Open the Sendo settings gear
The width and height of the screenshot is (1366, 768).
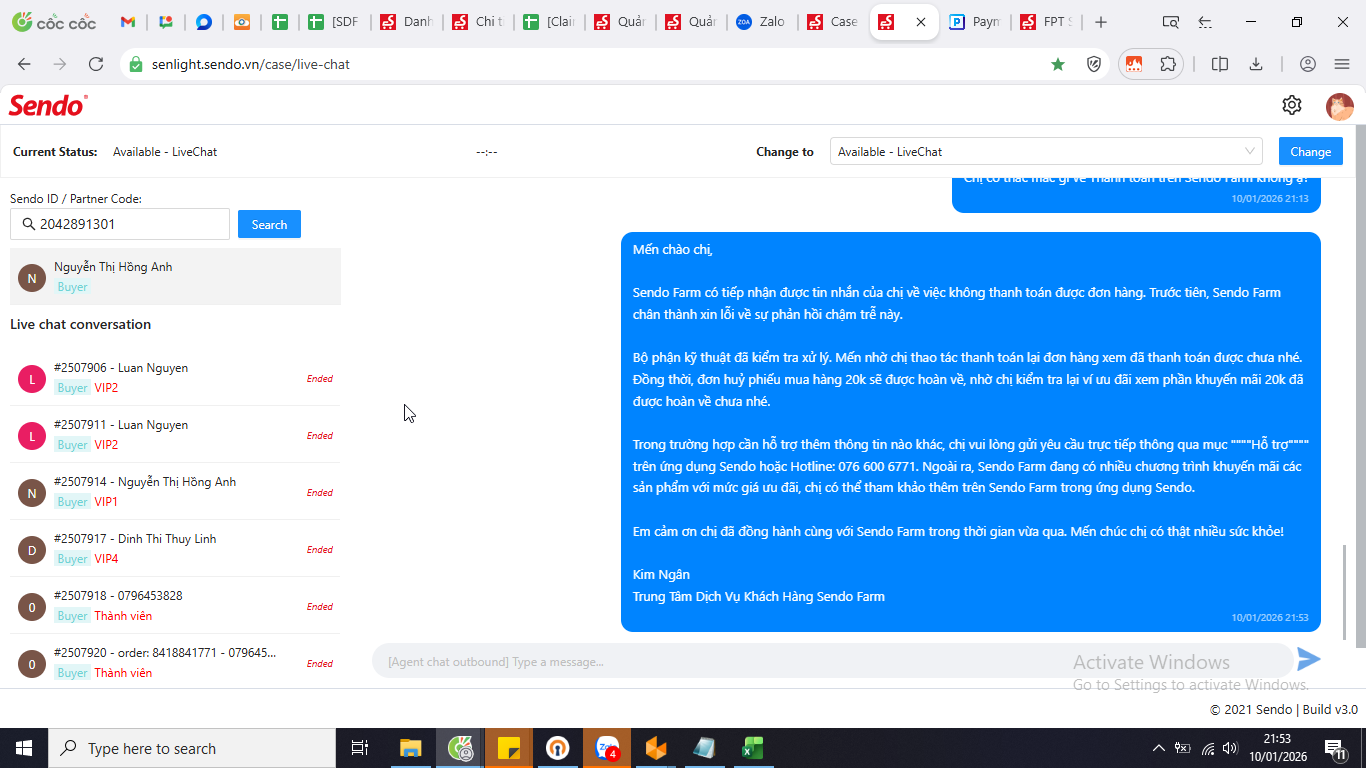click(1292, 105)
